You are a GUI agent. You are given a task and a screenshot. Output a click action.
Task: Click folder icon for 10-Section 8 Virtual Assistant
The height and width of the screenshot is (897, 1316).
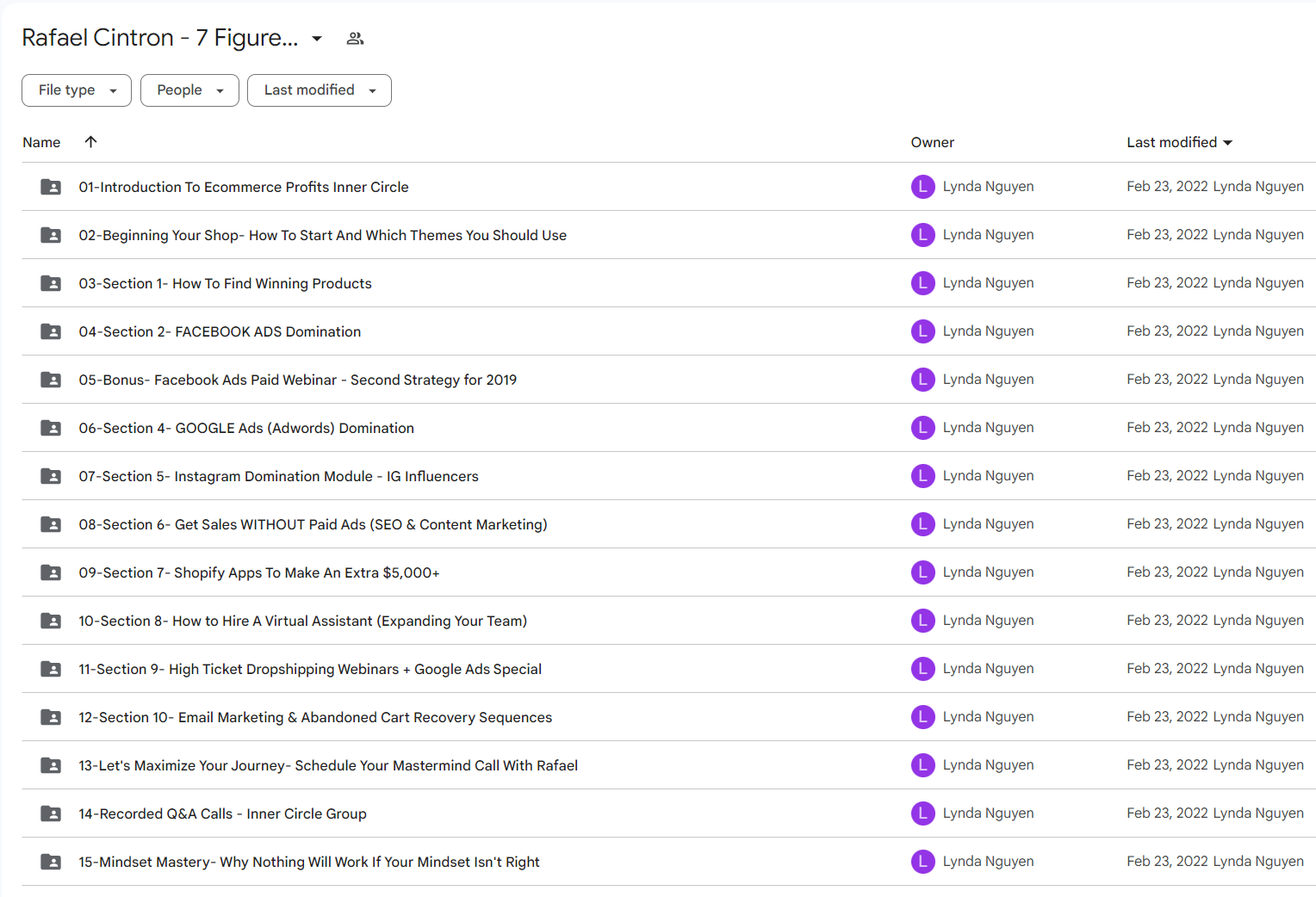pos(51,621)
